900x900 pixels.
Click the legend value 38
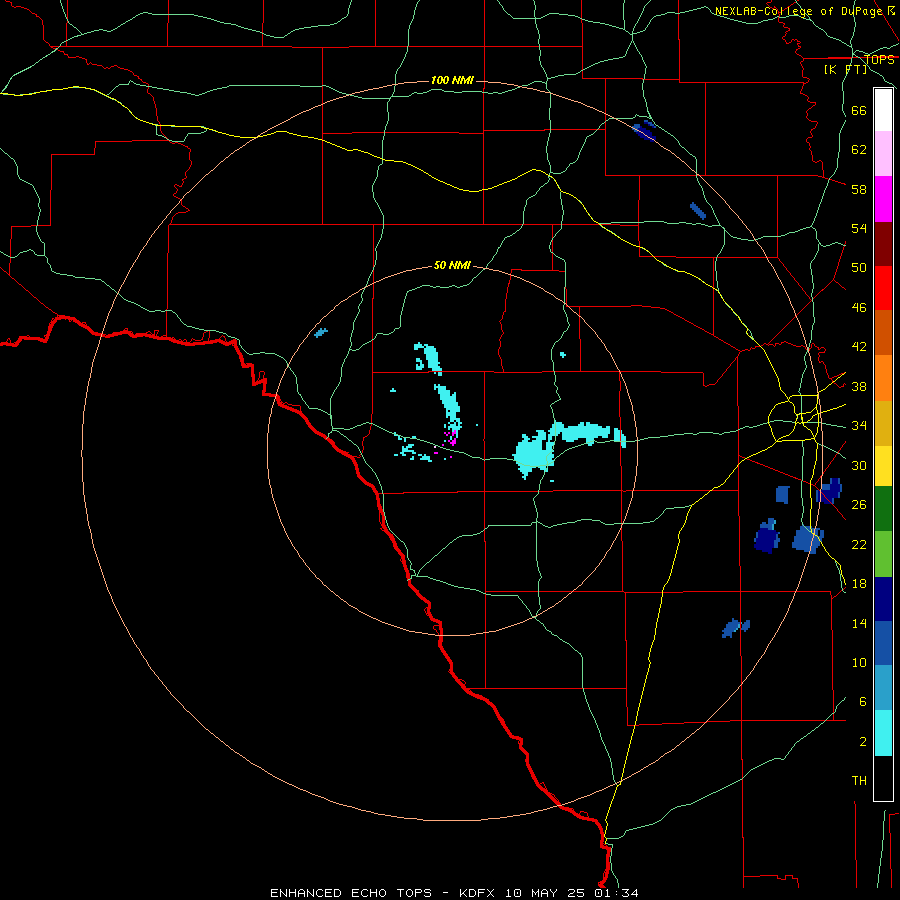pos(859,386)
